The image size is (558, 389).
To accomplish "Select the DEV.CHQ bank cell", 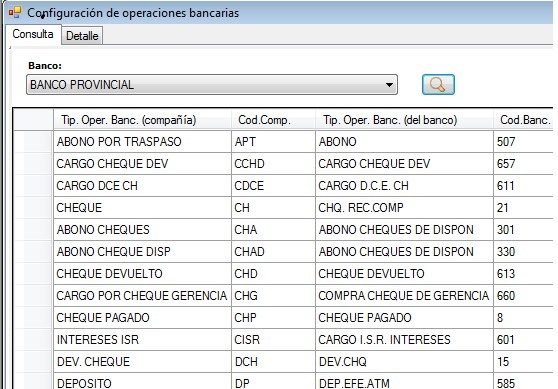I will (x=404, y=362).
